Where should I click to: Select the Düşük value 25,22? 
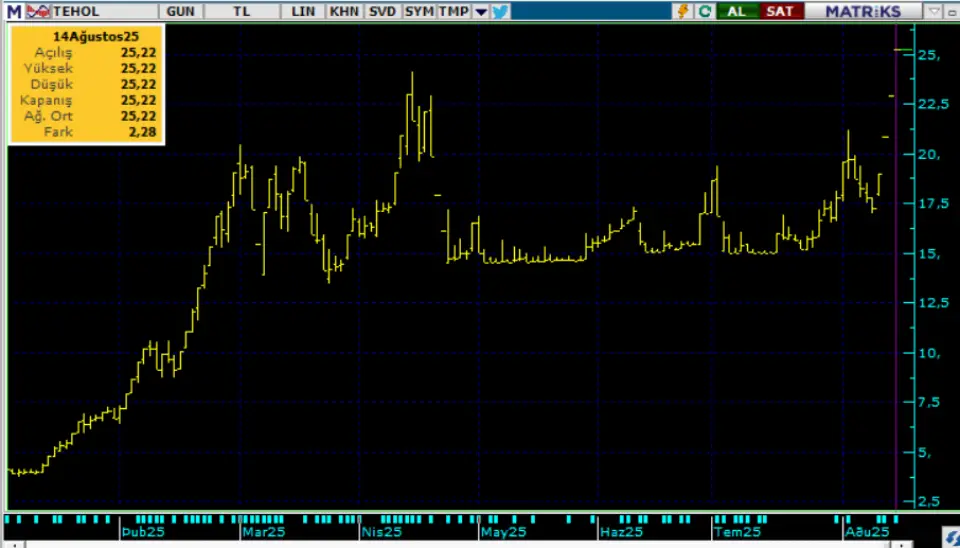tap(138, 84)
